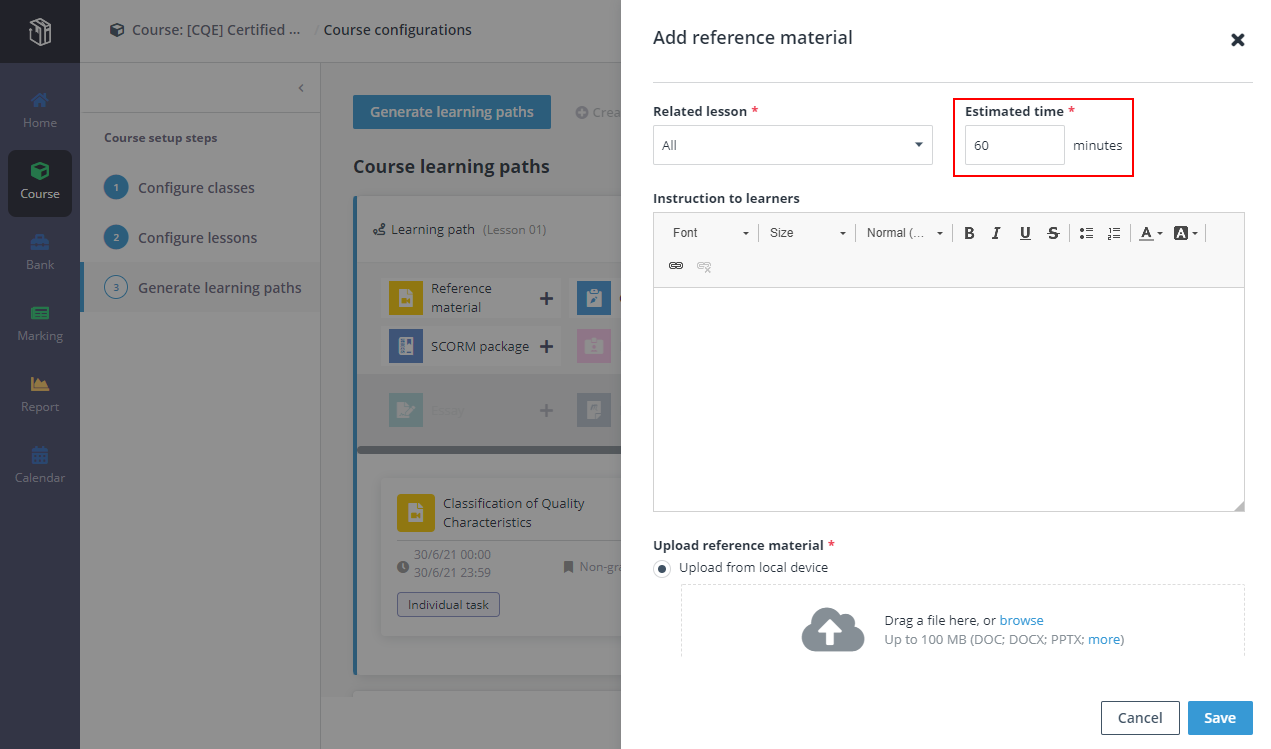1271x749 pixels.
Task: Click the SCORM package blue icon
Action: (406, 347)
